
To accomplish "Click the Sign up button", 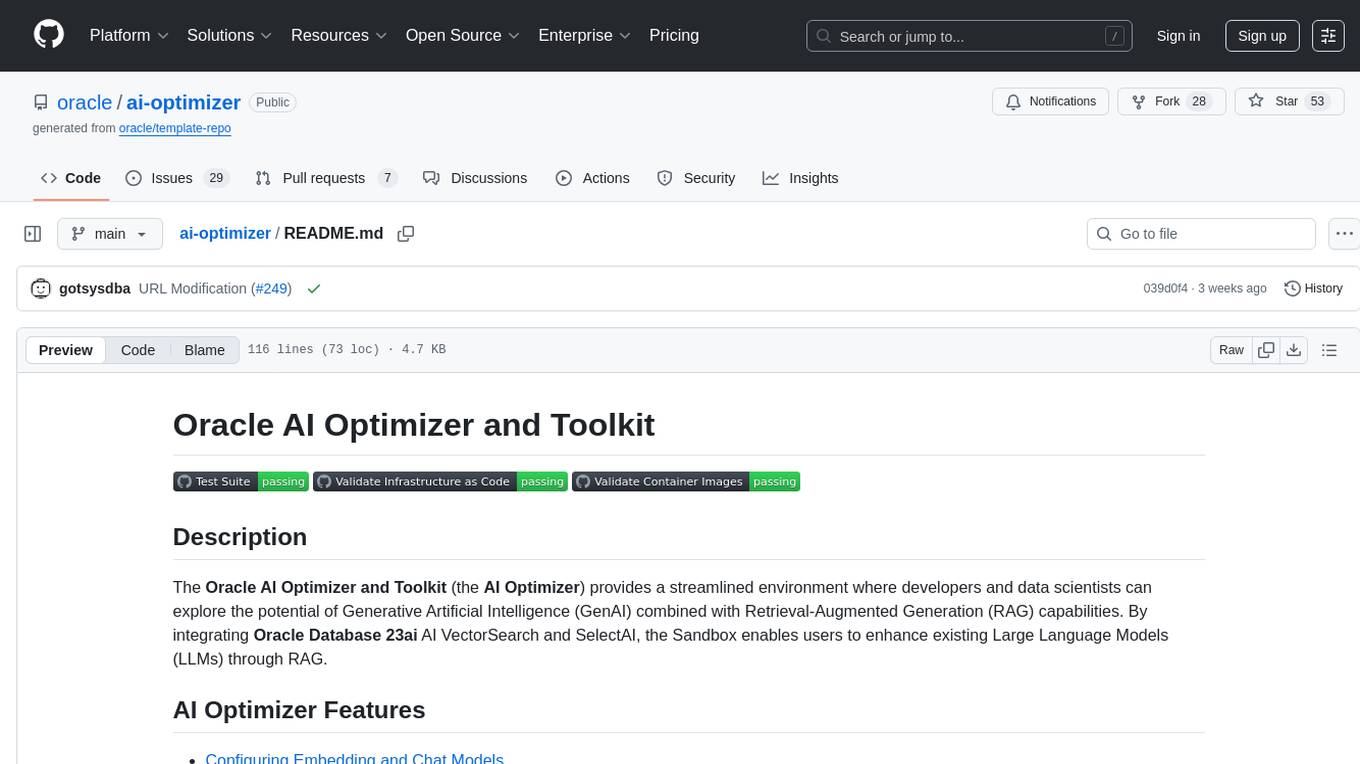I will coord(1262,36).
